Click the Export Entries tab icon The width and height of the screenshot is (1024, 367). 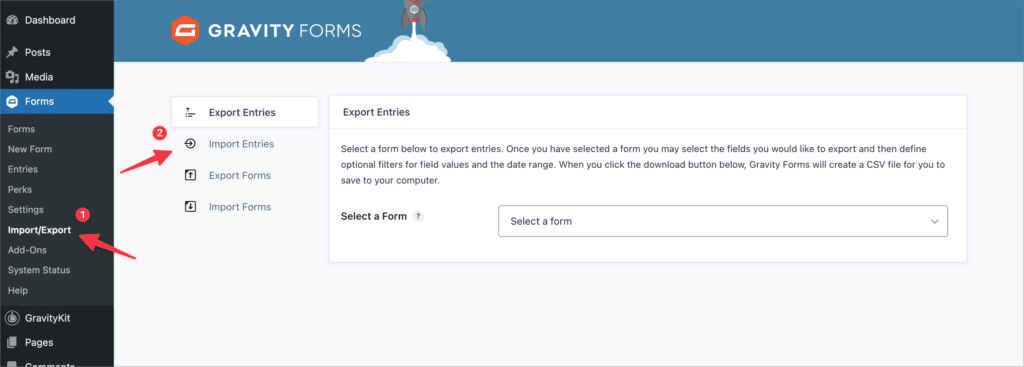[191, 112]
